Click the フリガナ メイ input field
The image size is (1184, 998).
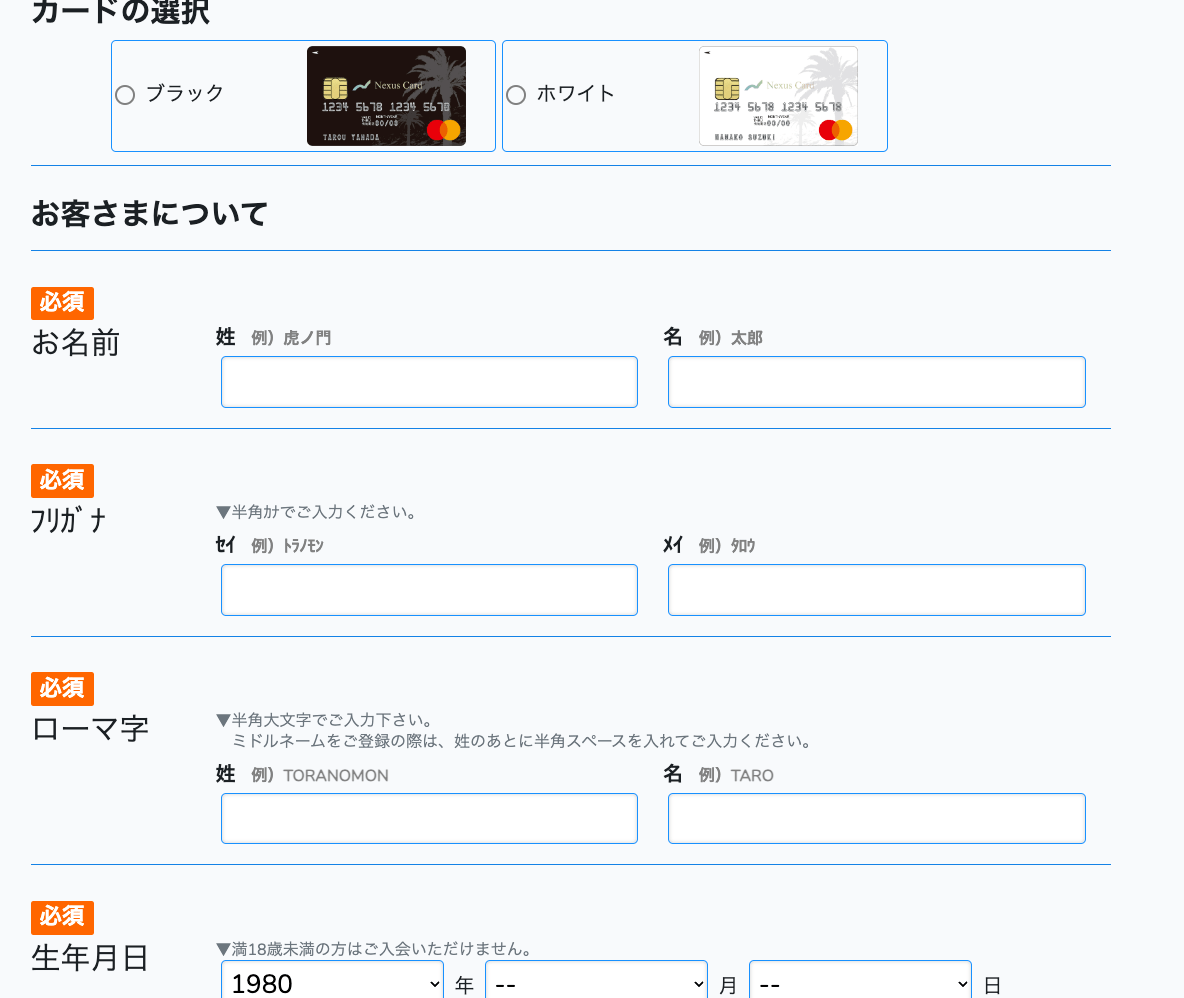click(x=876, y=590)
